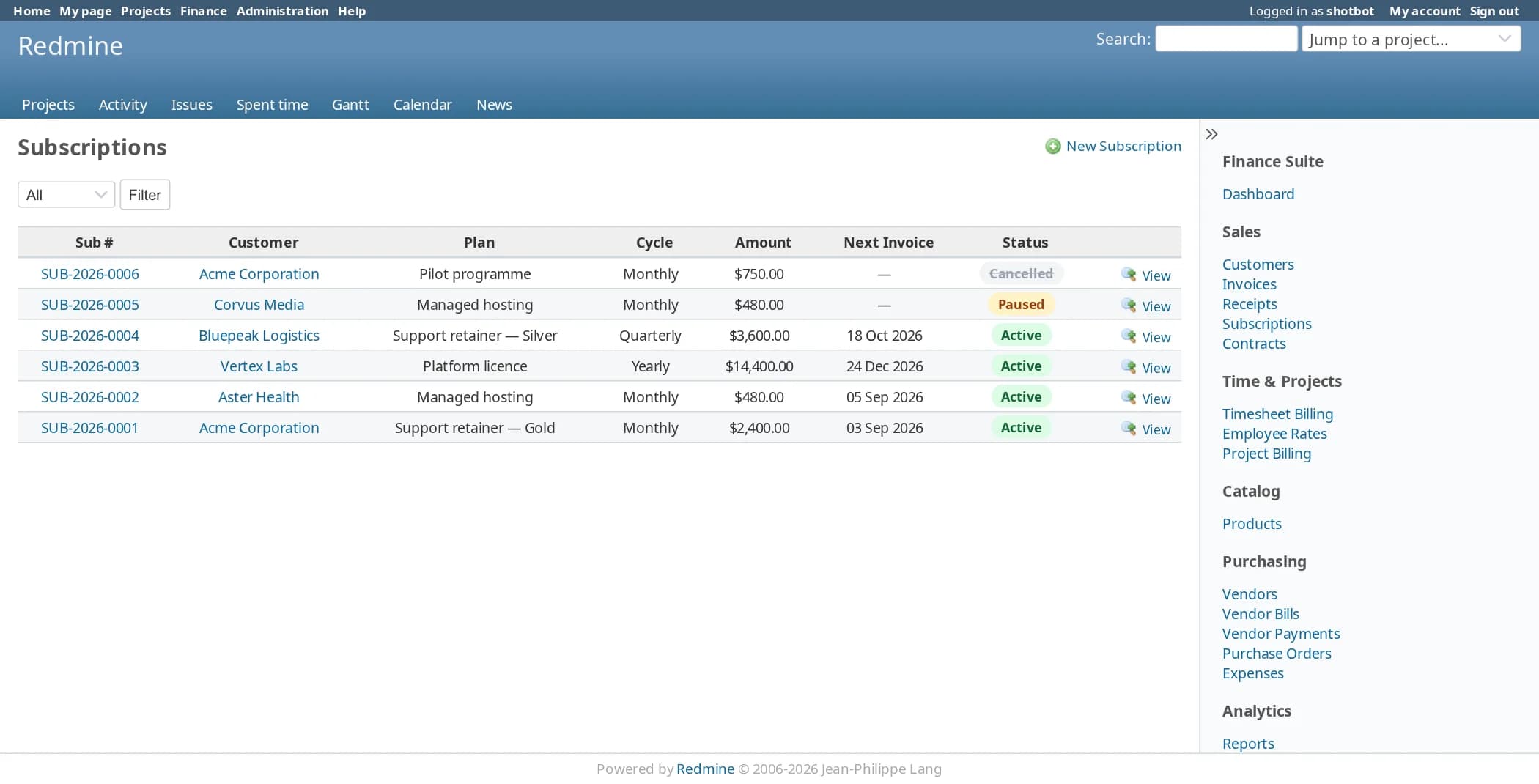Click the Sign out link

click(x=1494, y=11)
